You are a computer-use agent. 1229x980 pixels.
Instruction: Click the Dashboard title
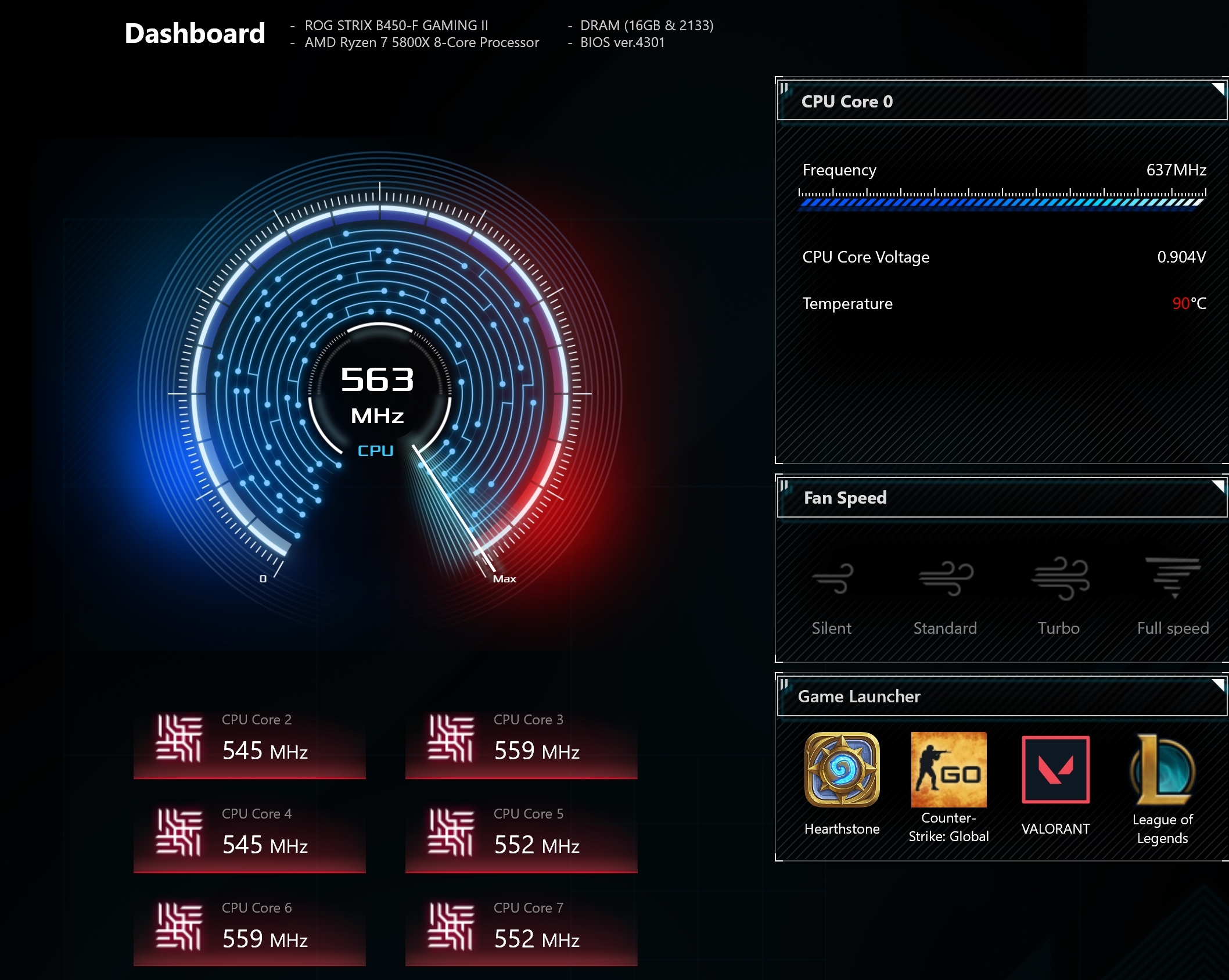195,34
